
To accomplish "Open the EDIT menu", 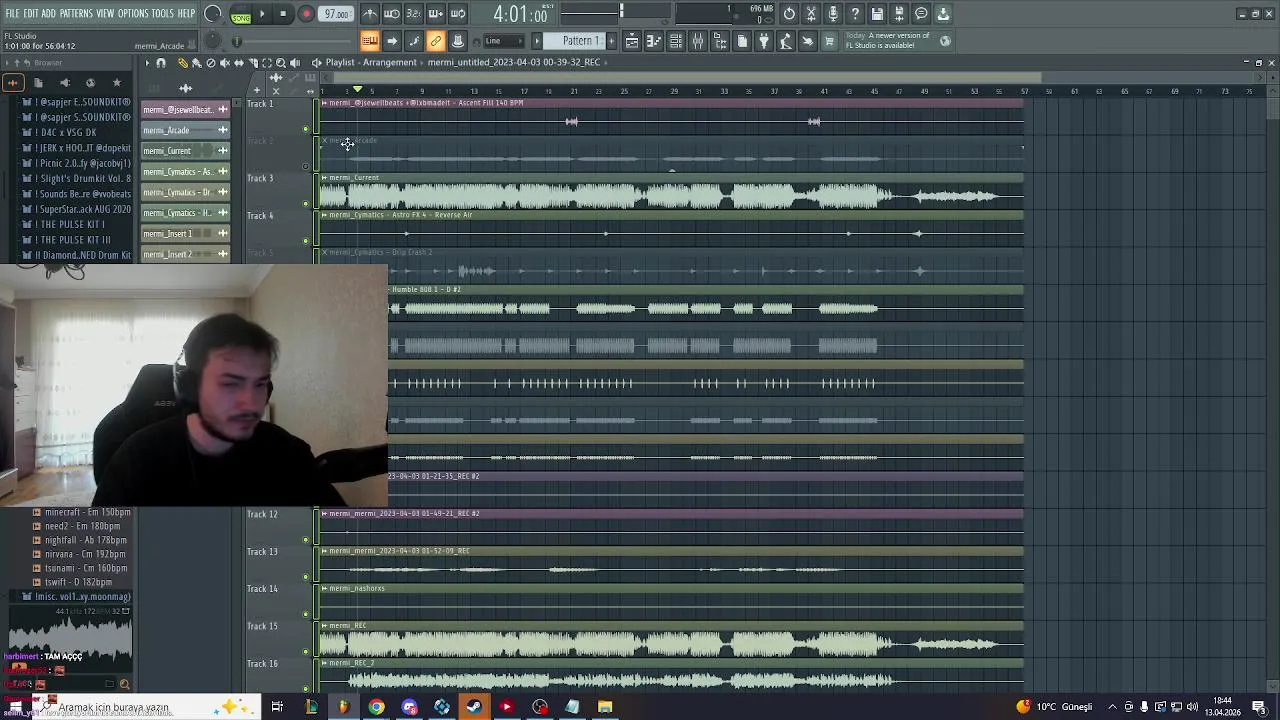I will (x=31, y=13).
